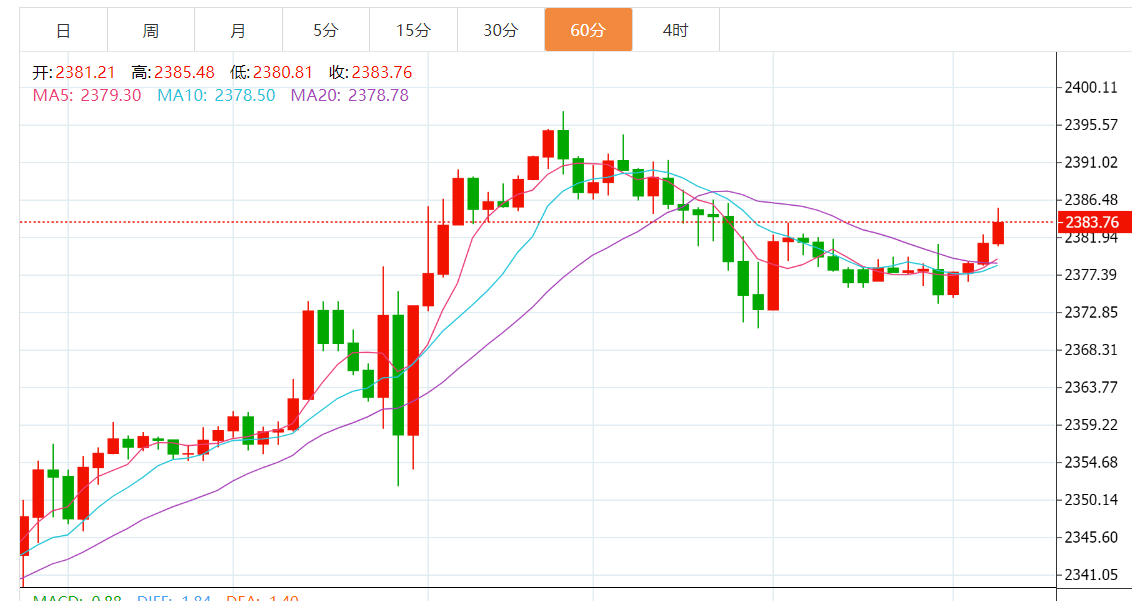
Task: Click the 2354.68 price axis label
Action: (1091, 462)
